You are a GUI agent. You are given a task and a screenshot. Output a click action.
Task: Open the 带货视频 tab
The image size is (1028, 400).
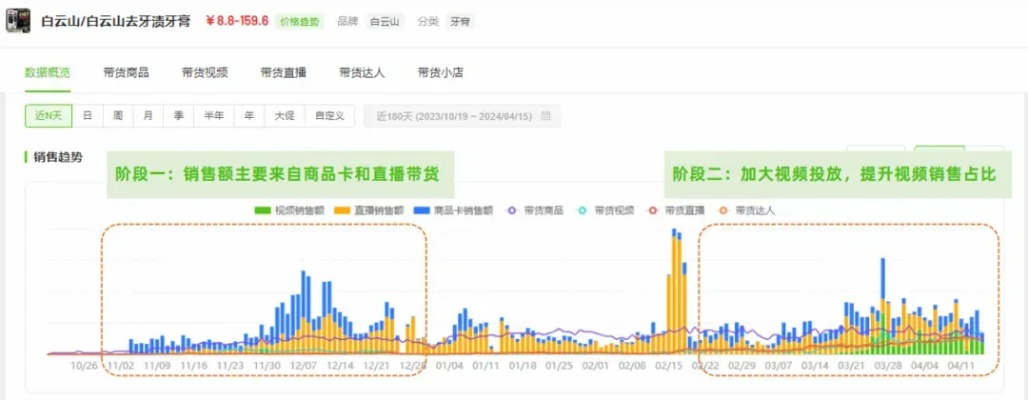pos(205,73)
